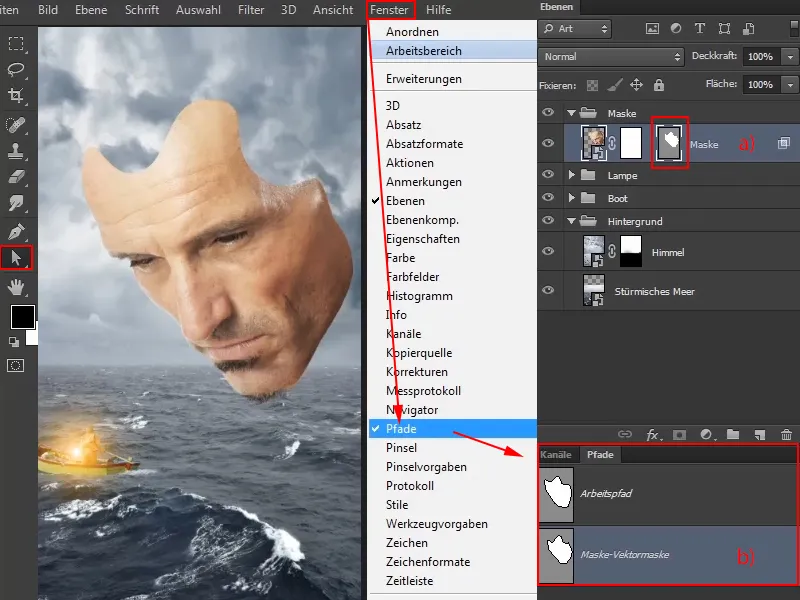This screenshot has height=600, width=800.
Task: Open the Hilfe menu
Action: coord(438,10)
